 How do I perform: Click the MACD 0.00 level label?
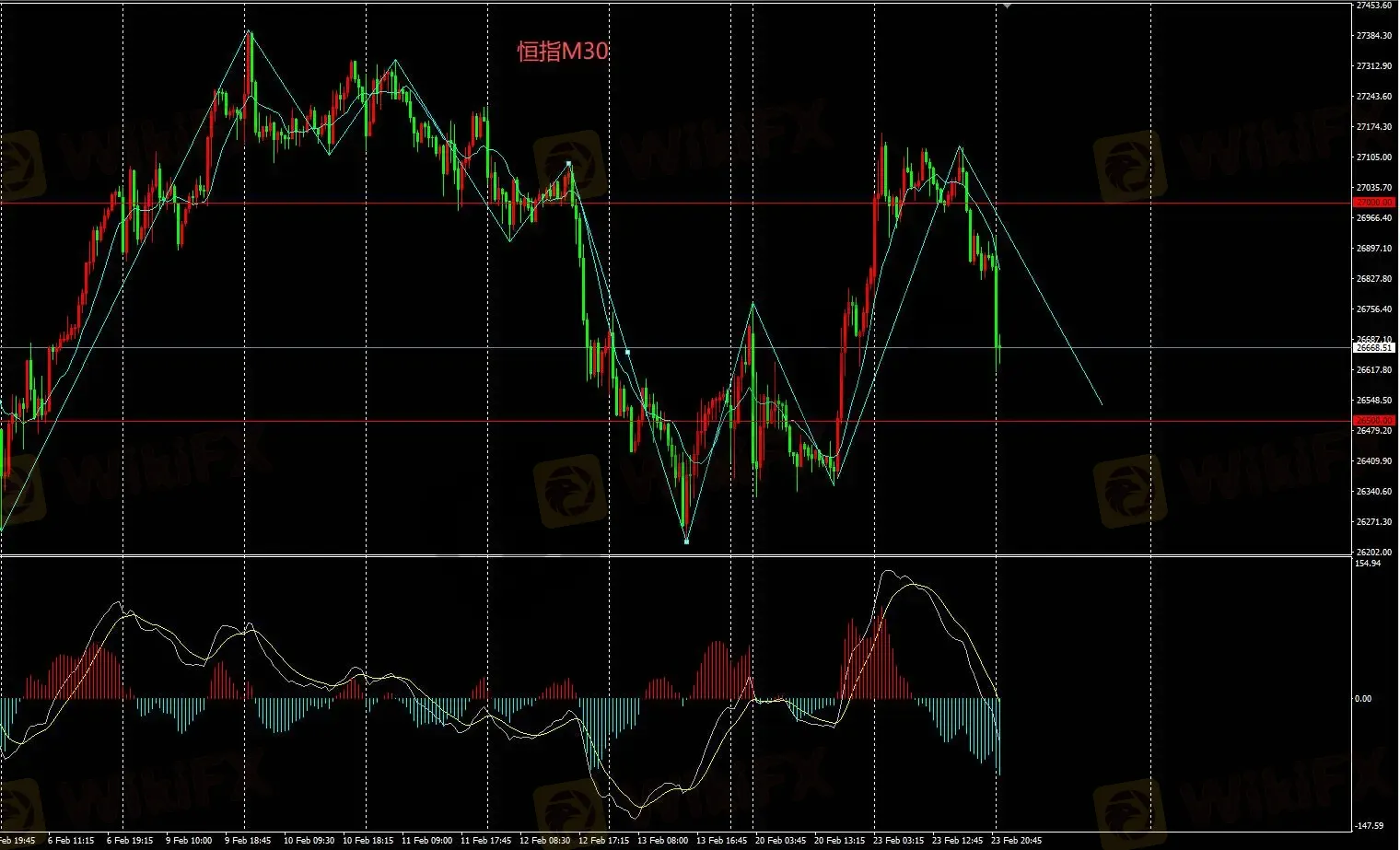1362,699
